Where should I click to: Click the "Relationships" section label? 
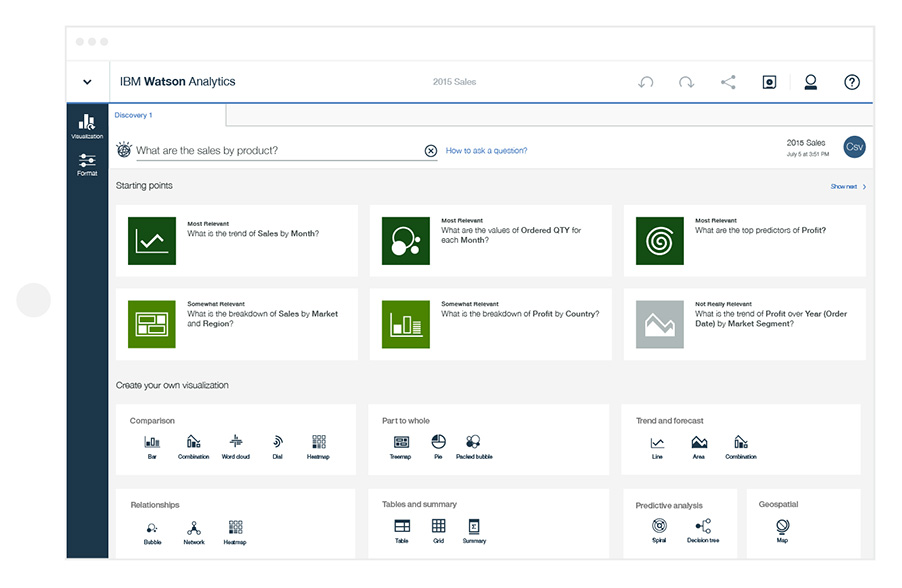[x=155, y=505]
